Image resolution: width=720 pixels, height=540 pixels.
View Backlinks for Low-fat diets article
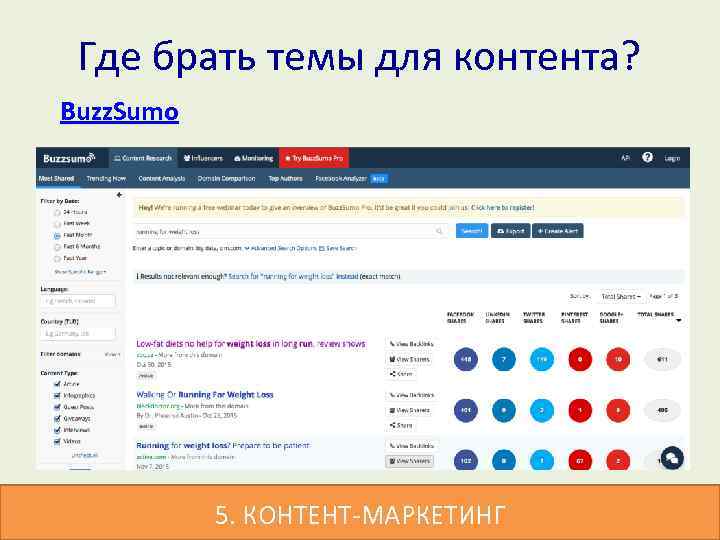(x=411, y=344)
